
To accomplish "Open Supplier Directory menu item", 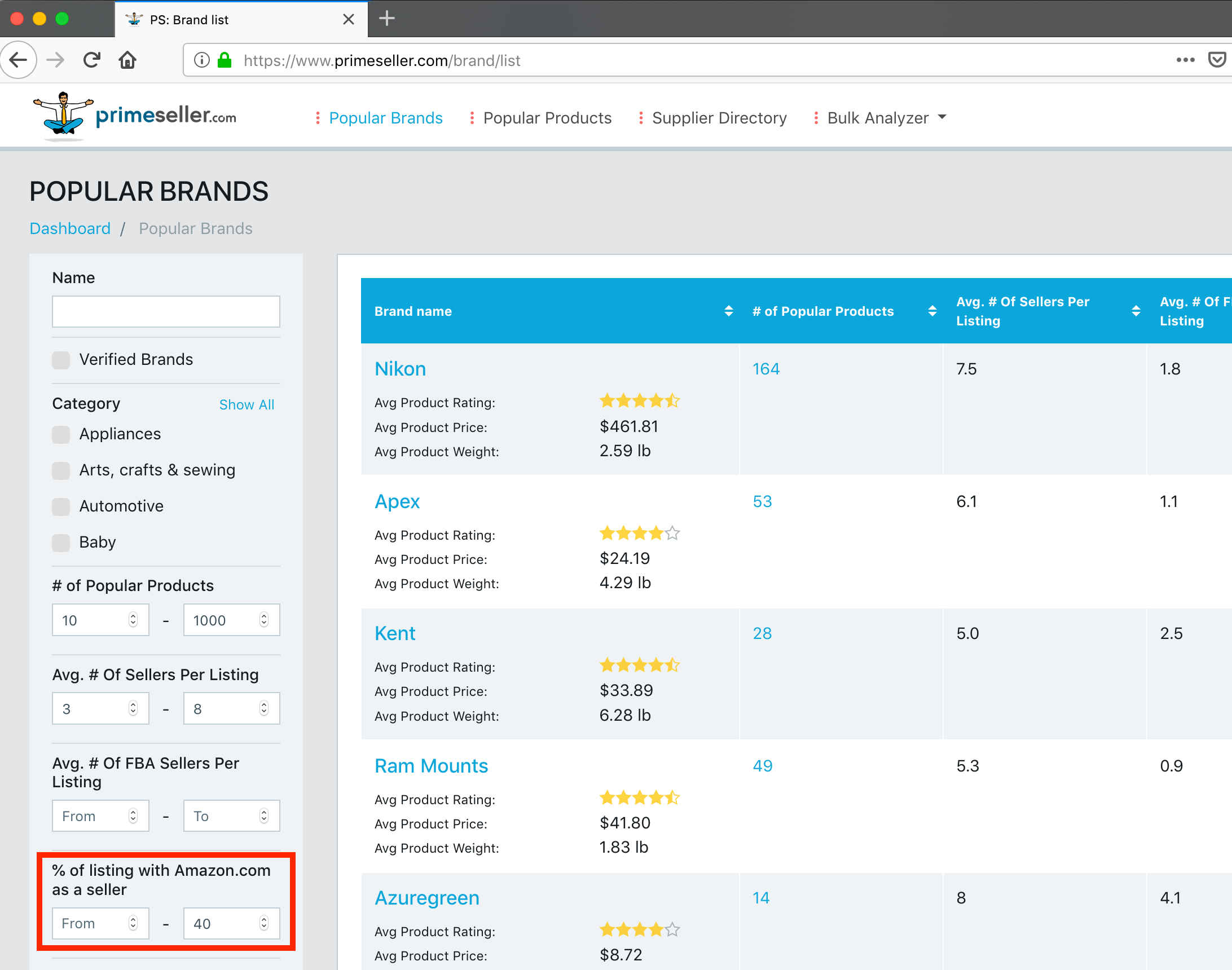I will pyautogui.click(x=719, y=117).
